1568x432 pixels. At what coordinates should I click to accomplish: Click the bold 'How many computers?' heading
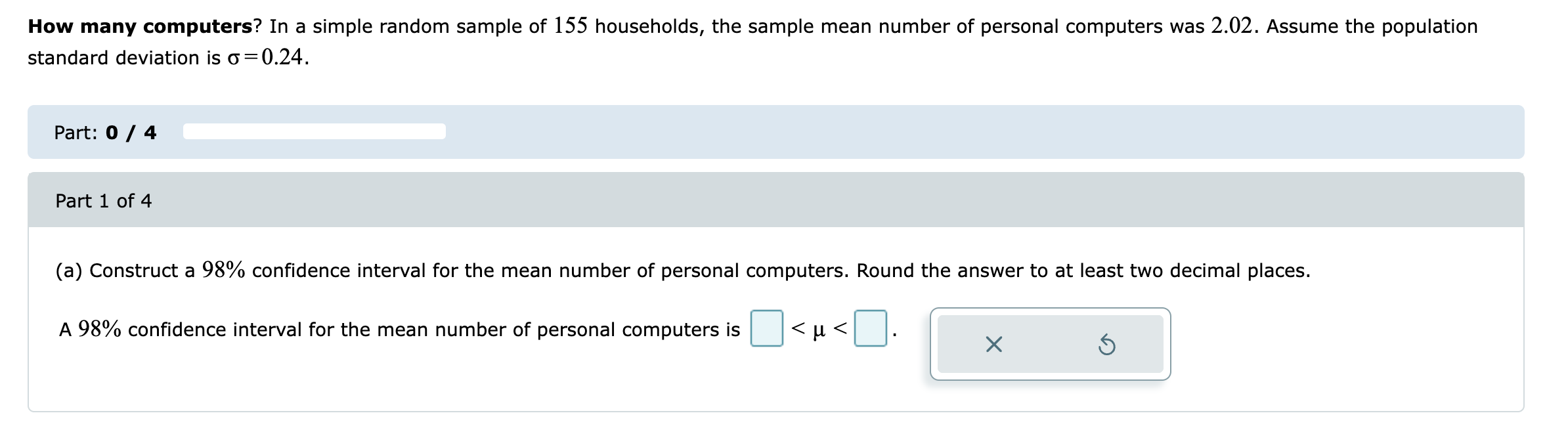coord(118,25)
